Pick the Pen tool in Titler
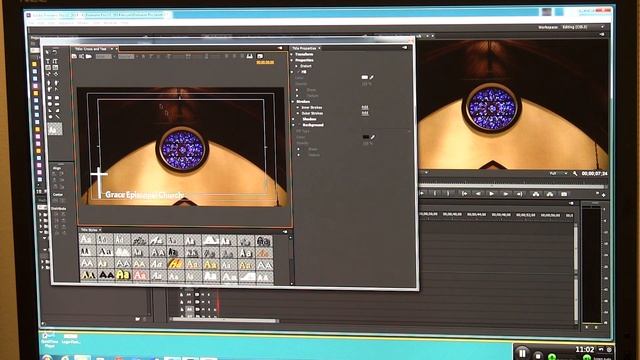The image size is (640, 360). pyautogui.click(x=49, y=83)
